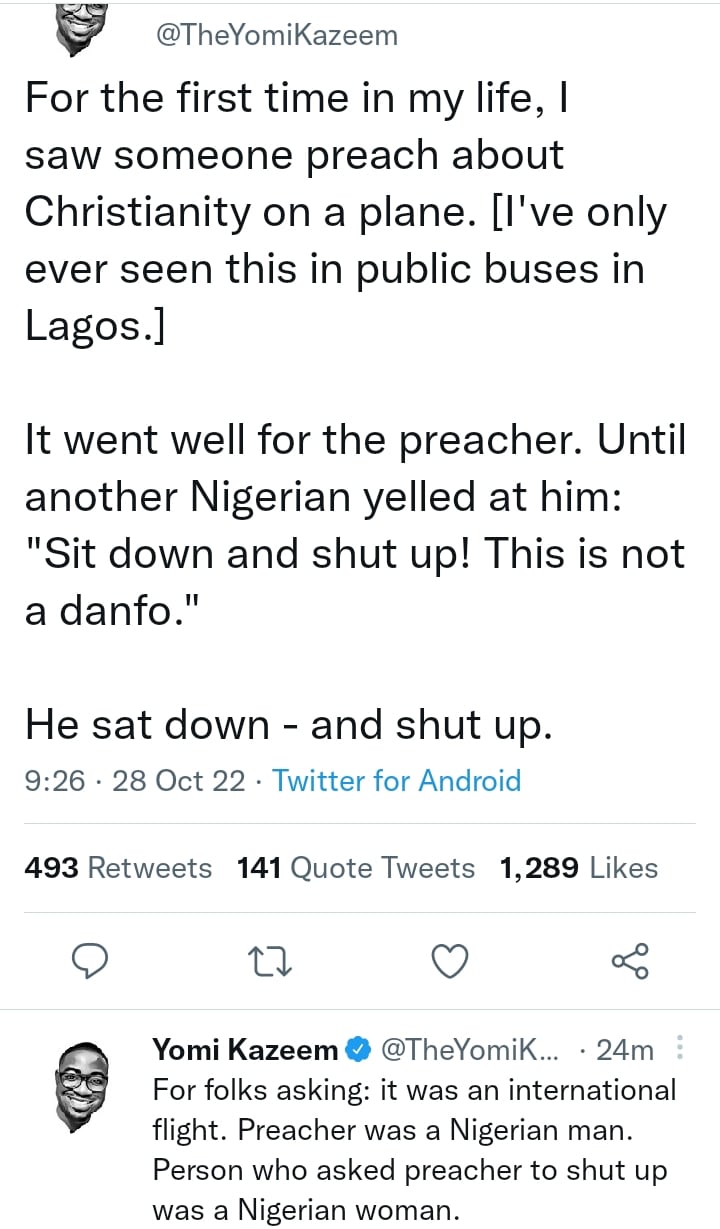
Task: Open the reply text about international flight
Action: 414,1148
